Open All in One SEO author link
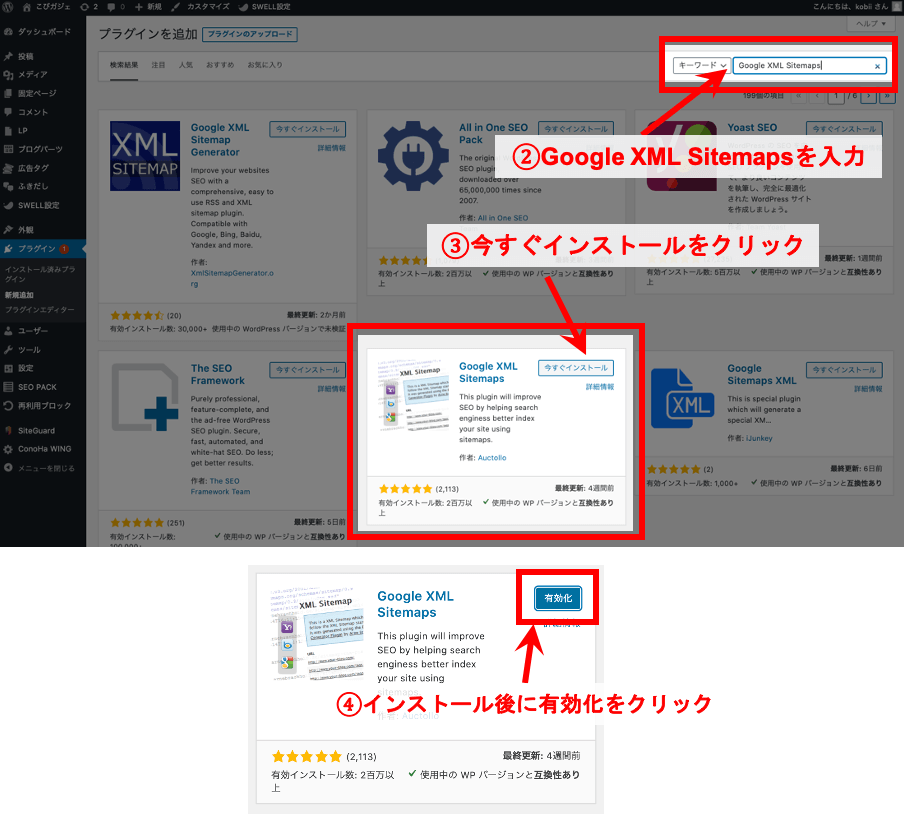The height and width of the screenshot is (814, 904). [x=503, y=218]
